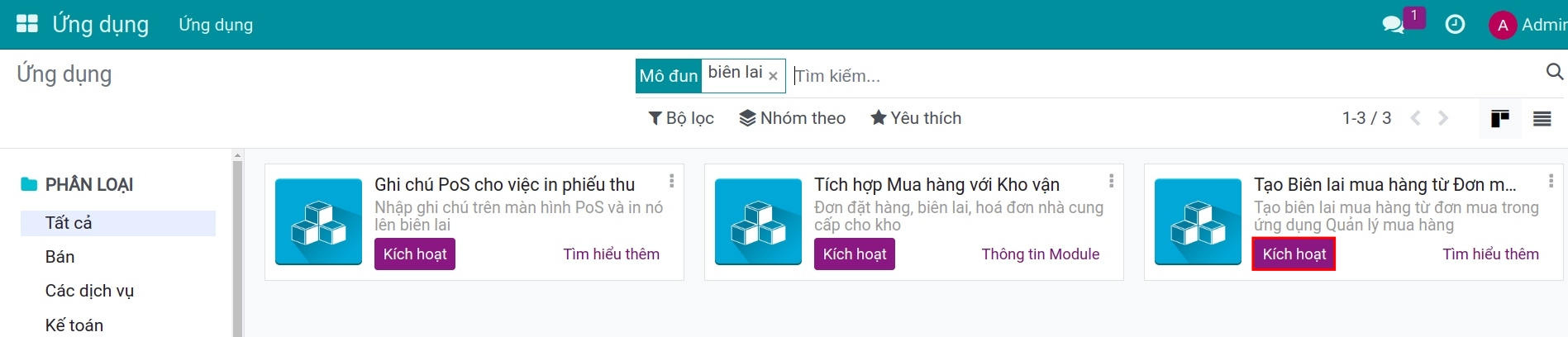Click module icon of 'Ghi chú PoS' card
The width and height of the screenshot is (1568, 337).
pos(319,221)
